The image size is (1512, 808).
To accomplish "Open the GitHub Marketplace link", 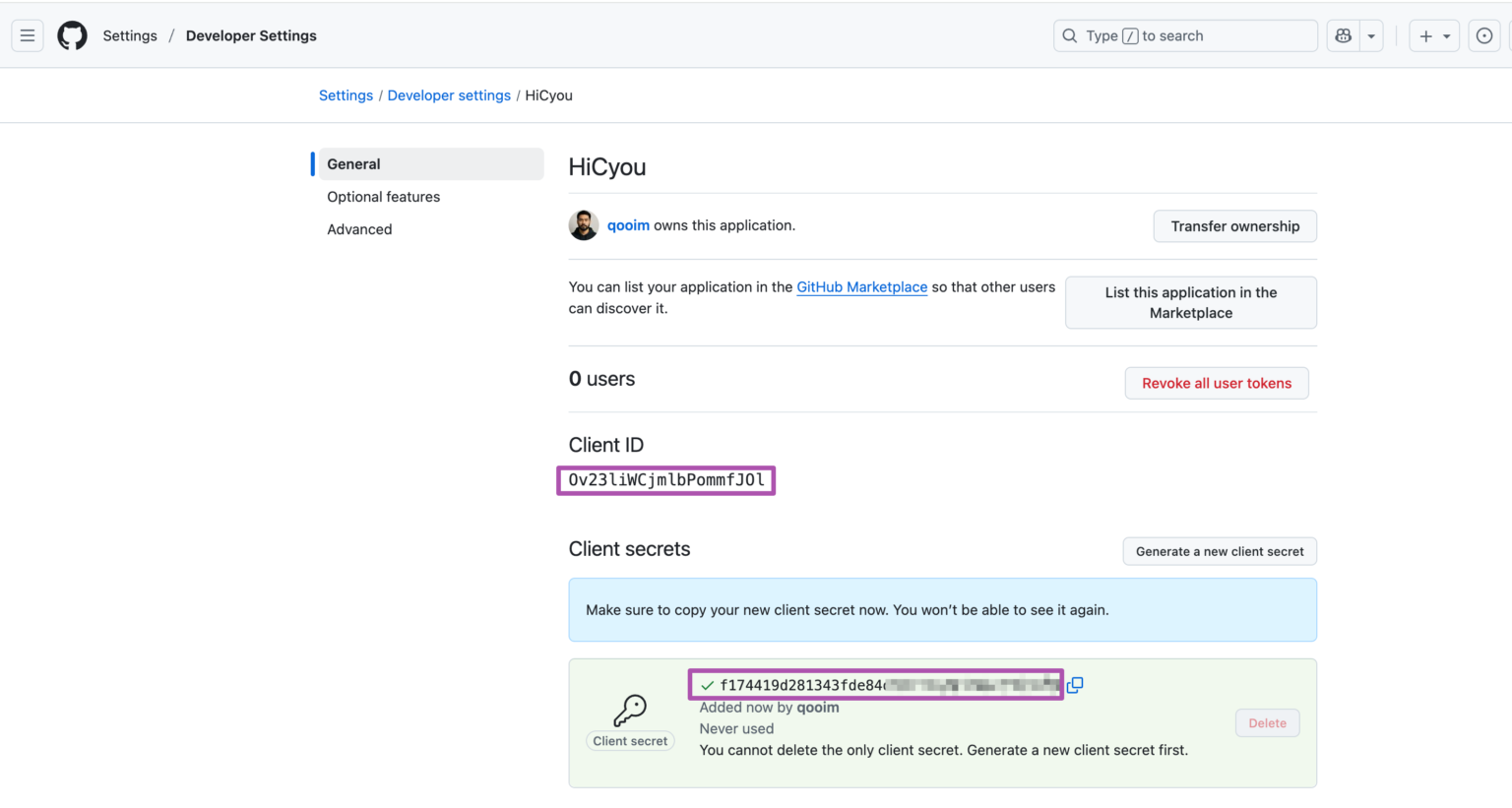I will [862, 287].
